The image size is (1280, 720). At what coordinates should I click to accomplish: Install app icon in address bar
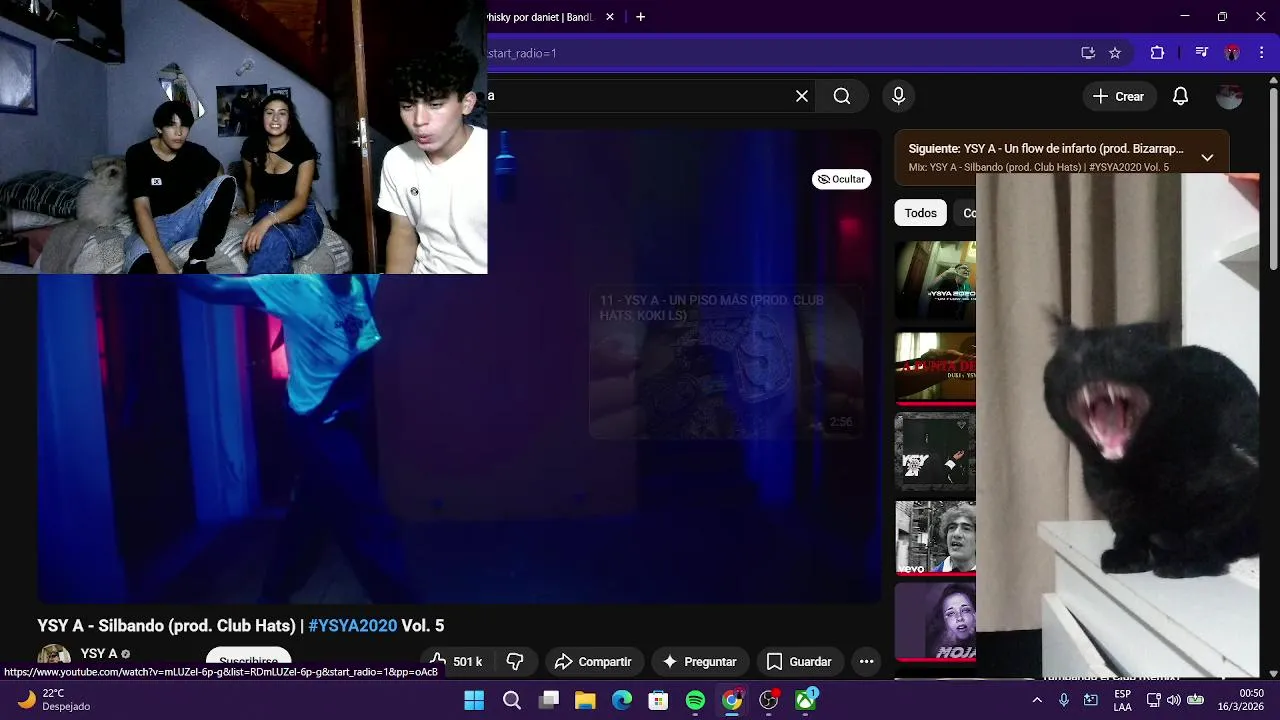pos(1088,53)
